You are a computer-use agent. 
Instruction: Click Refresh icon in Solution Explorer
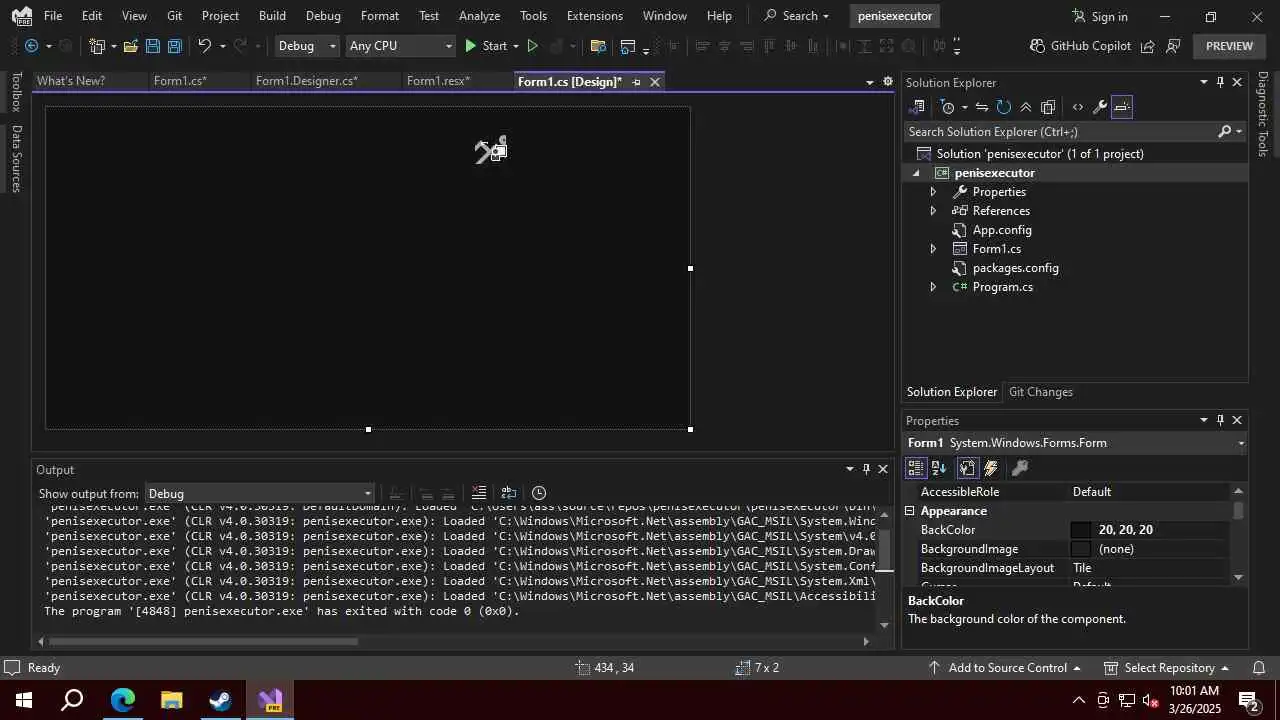click(1003, 107)
